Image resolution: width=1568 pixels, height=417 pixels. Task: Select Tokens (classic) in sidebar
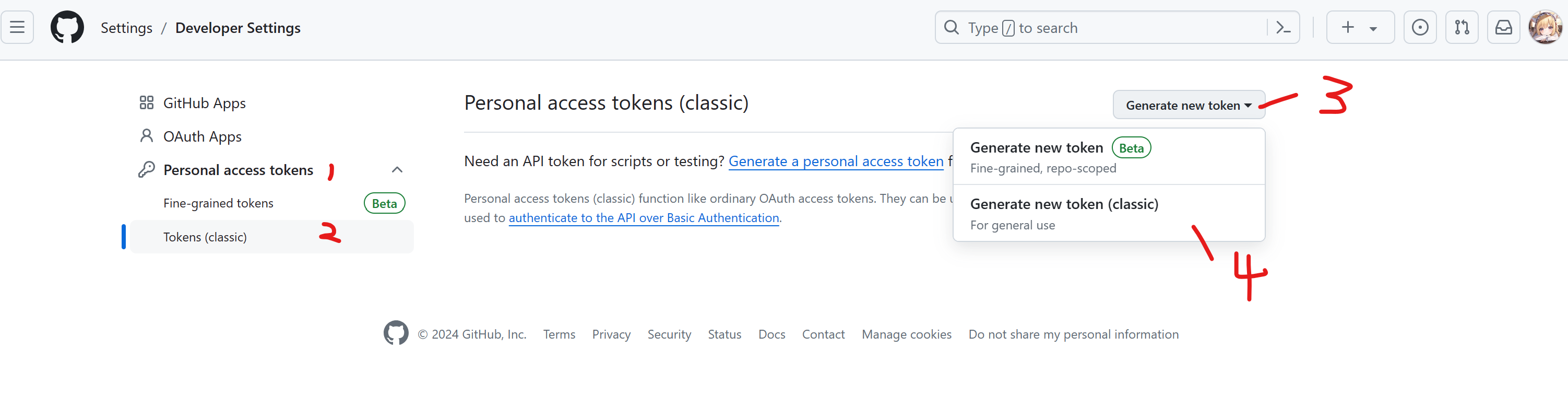click(x=205, y=237)
